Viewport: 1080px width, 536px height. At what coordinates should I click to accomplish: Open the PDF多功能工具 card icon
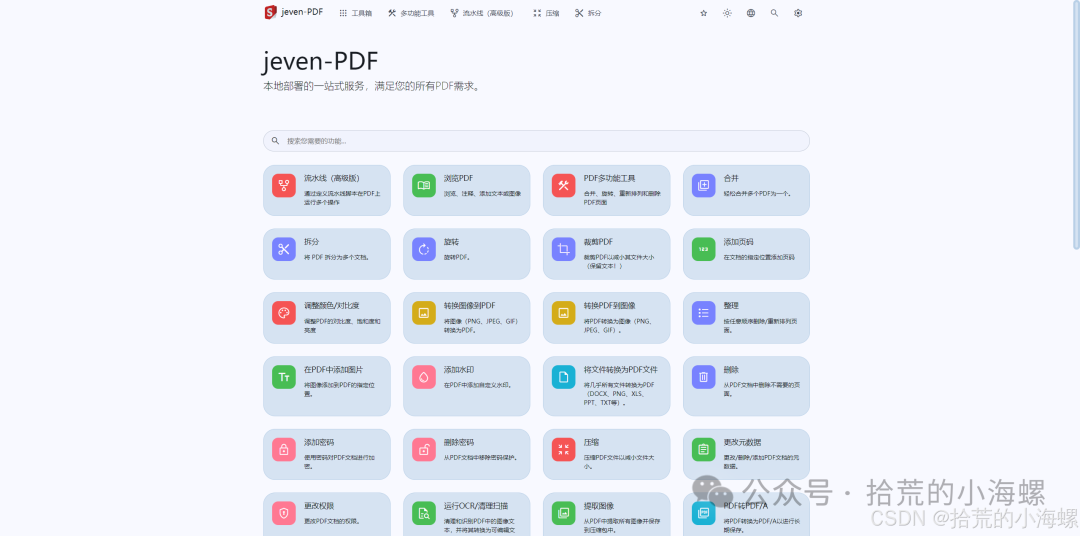pyautogui.click(x=563, y=186)
